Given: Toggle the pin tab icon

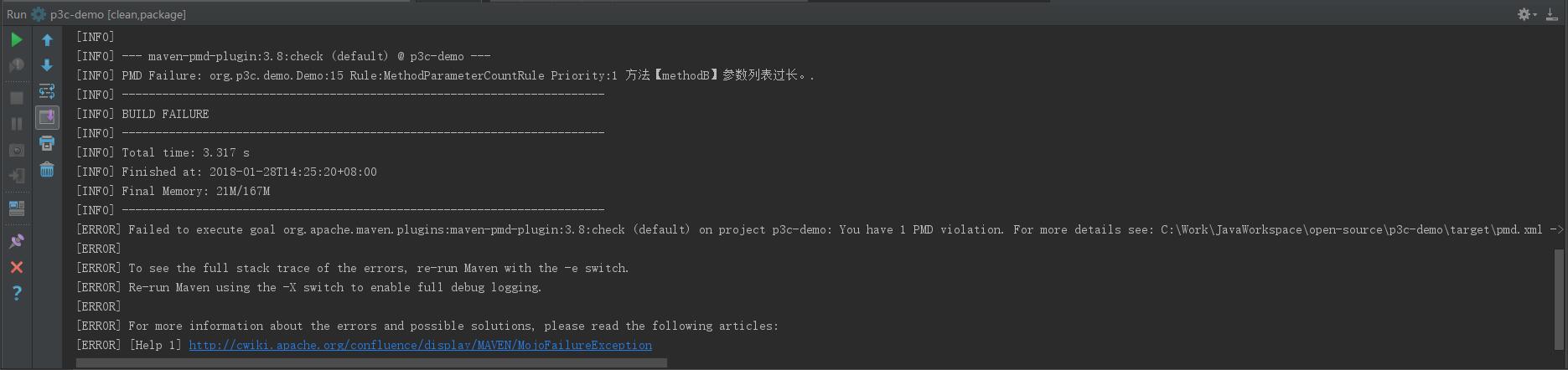Looking at the screenshot, I should tap(16, 241).
